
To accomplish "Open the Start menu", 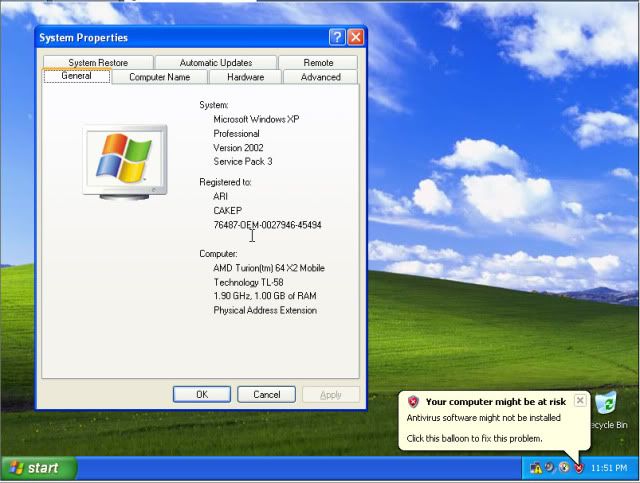I will point(38,468).
